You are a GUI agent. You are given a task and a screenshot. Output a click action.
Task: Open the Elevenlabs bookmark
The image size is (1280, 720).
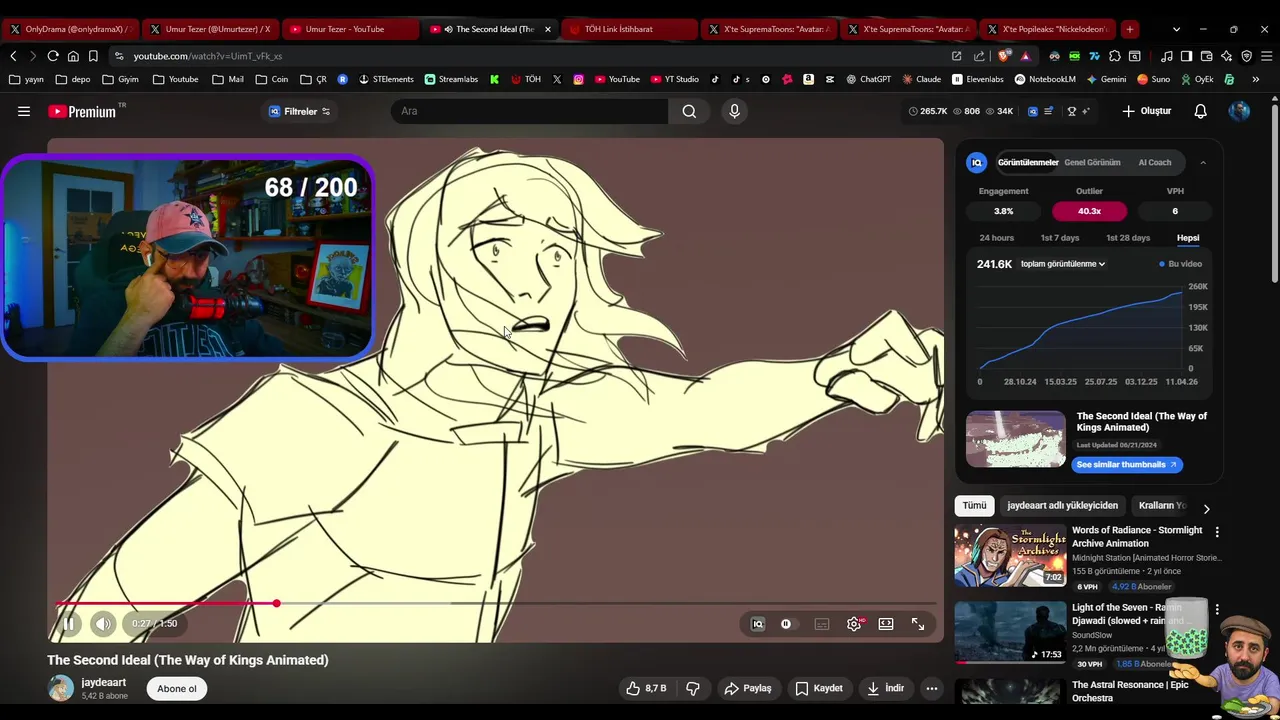point(978,79)
